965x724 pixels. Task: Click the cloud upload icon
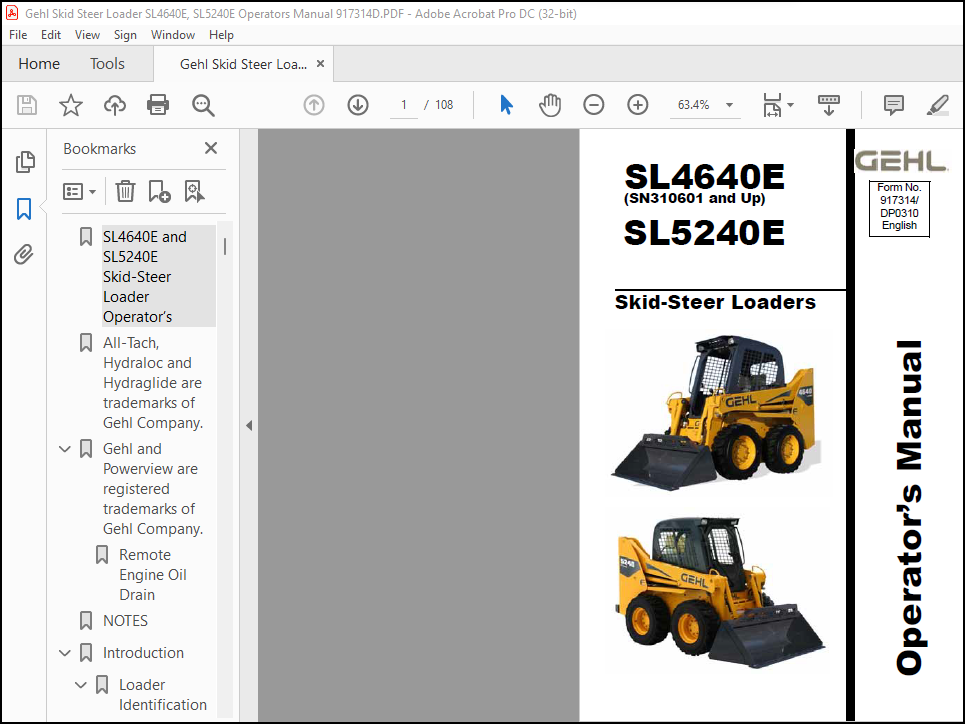(114, 105)
